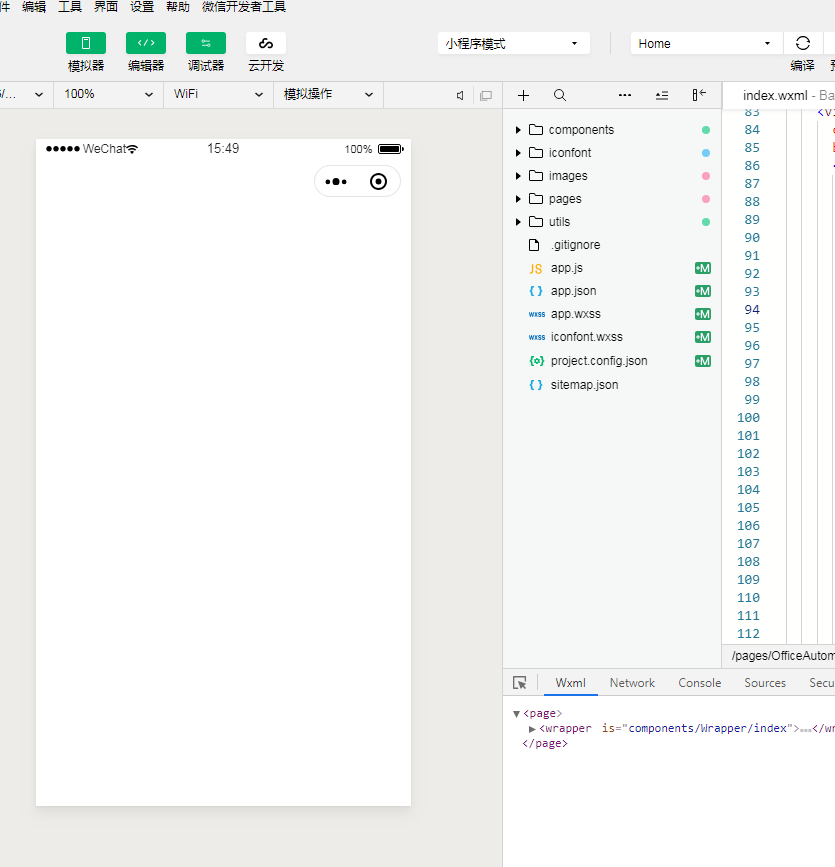Click the element inspector arrow icon
835x867 pixels.
coord(520,683)
